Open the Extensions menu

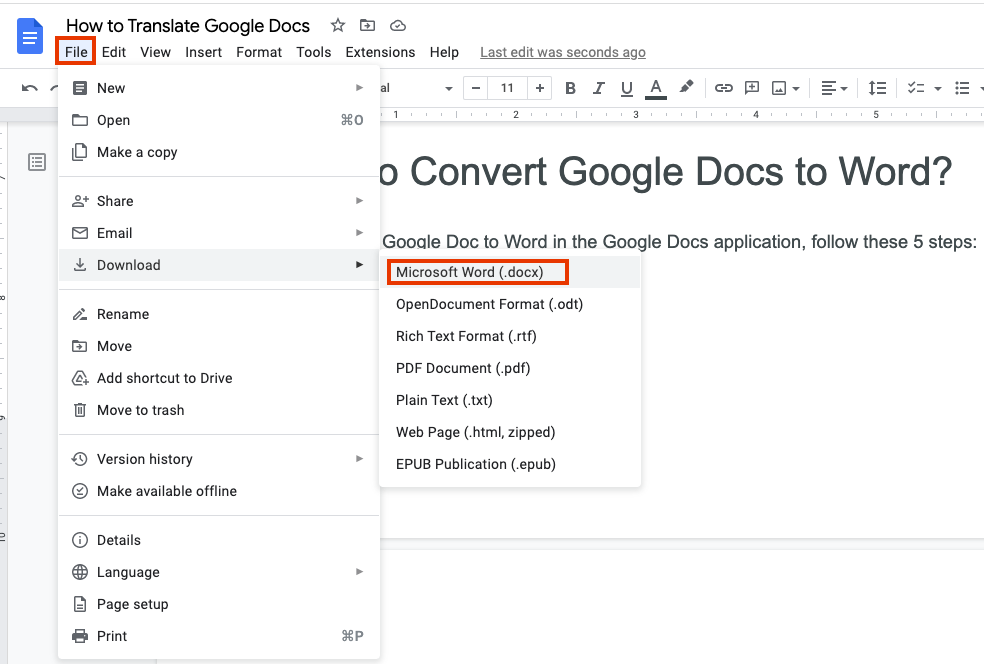(x=380, y=52)
